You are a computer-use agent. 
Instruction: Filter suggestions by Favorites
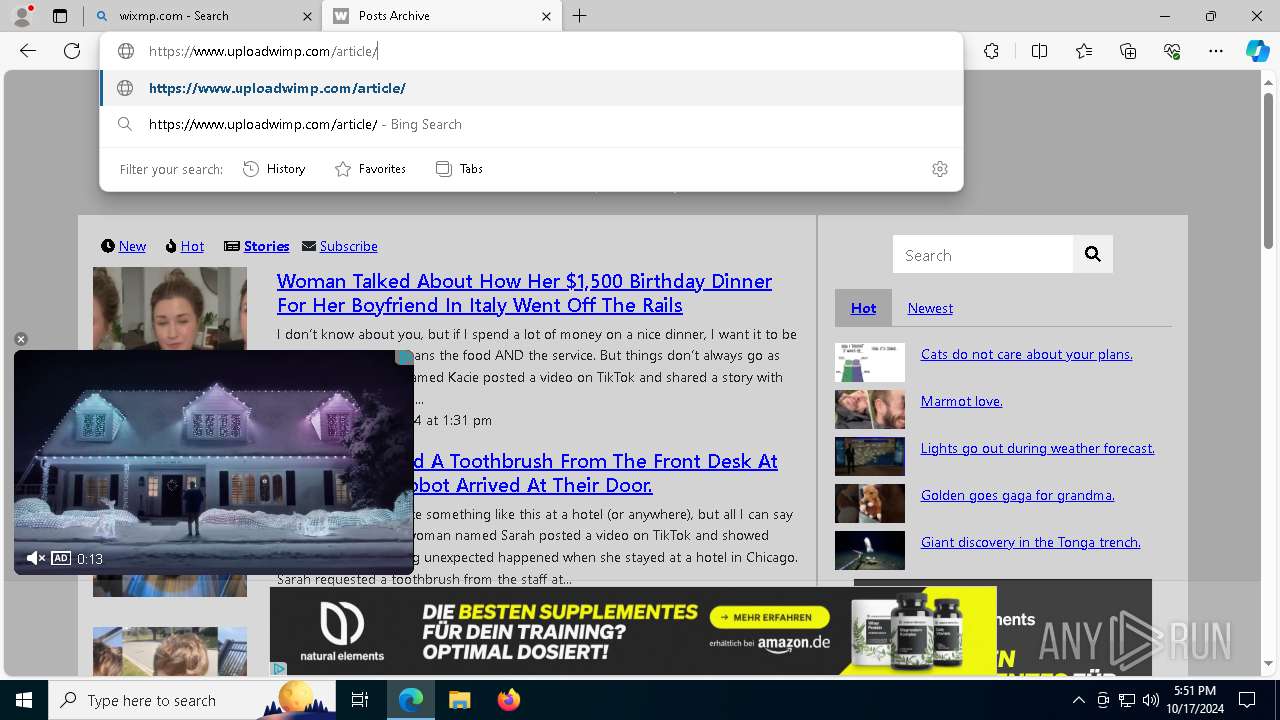pos(370,169)
